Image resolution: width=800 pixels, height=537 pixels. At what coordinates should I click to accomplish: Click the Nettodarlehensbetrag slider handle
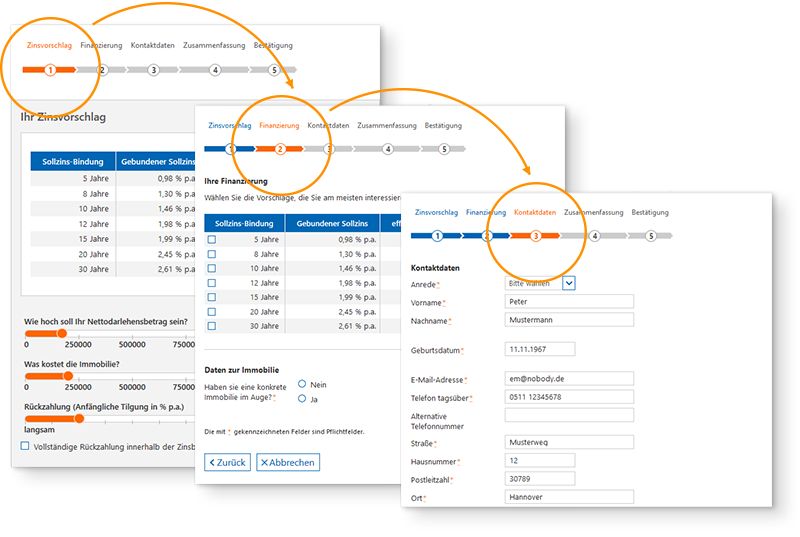[x=62, y=333]
